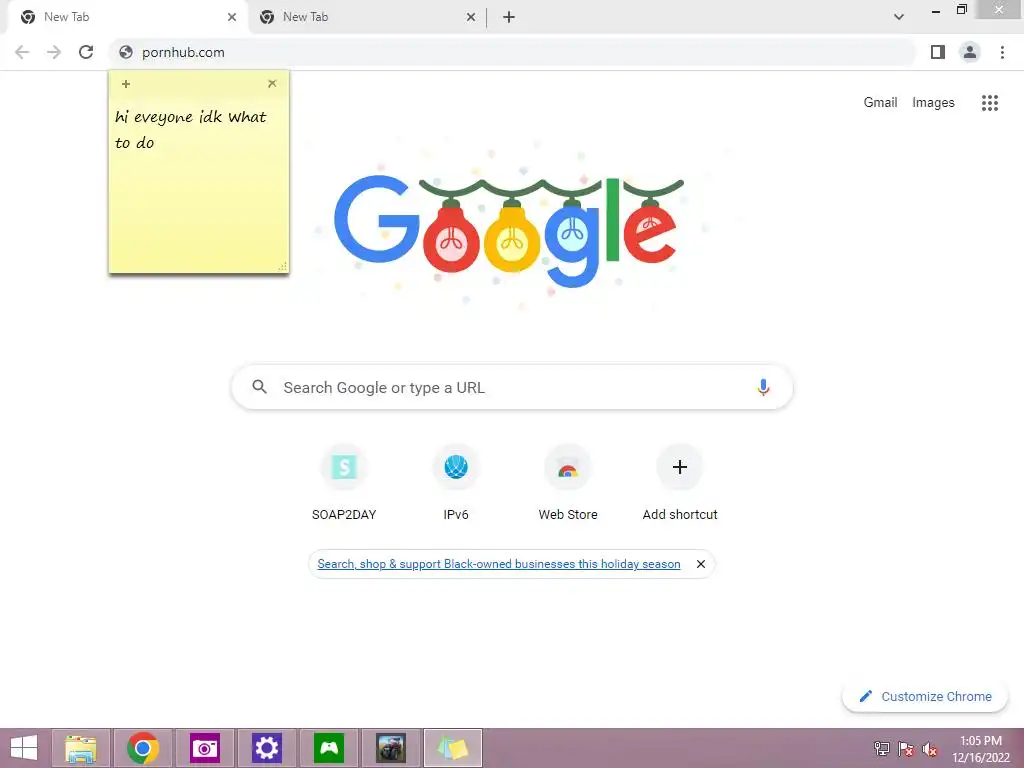Open the tractor game taskbar icon
1024x768 pixels.
tap(391, 748)
